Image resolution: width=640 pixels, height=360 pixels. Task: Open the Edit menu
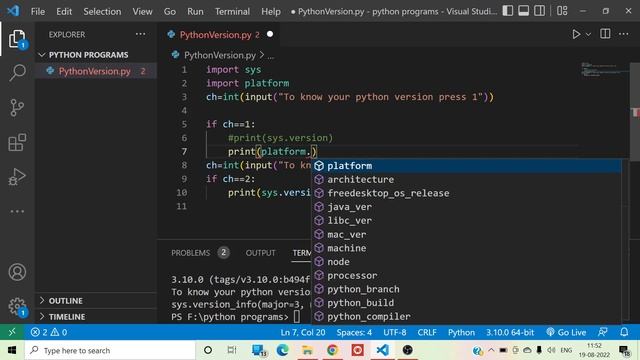(x=64, y=11)
